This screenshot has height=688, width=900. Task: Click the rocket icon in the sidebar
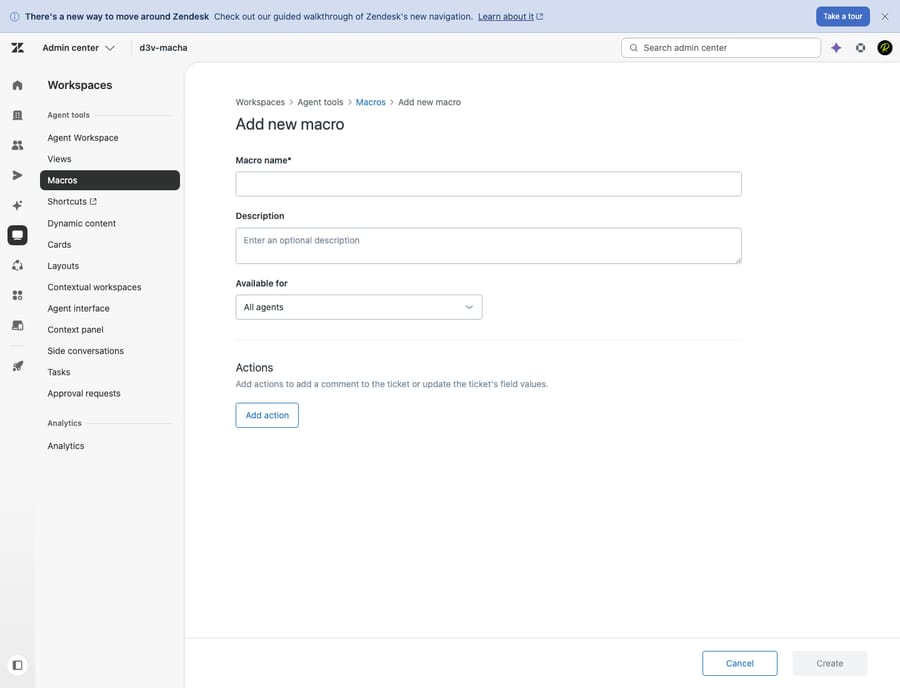(18, 366)
